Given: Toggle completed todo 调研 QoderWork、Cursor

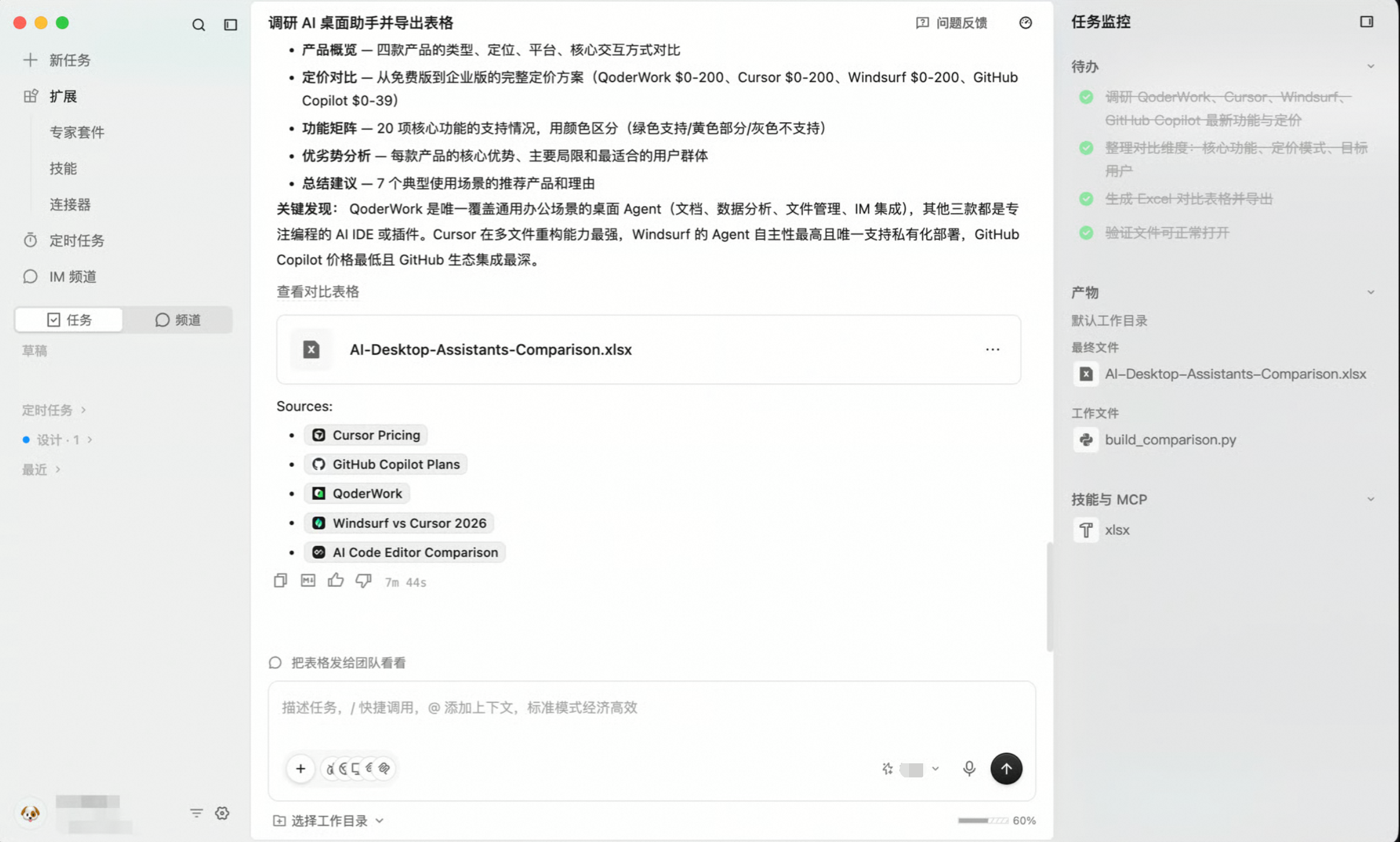Looking at the screenshot, I should [x=1086, y=97].
